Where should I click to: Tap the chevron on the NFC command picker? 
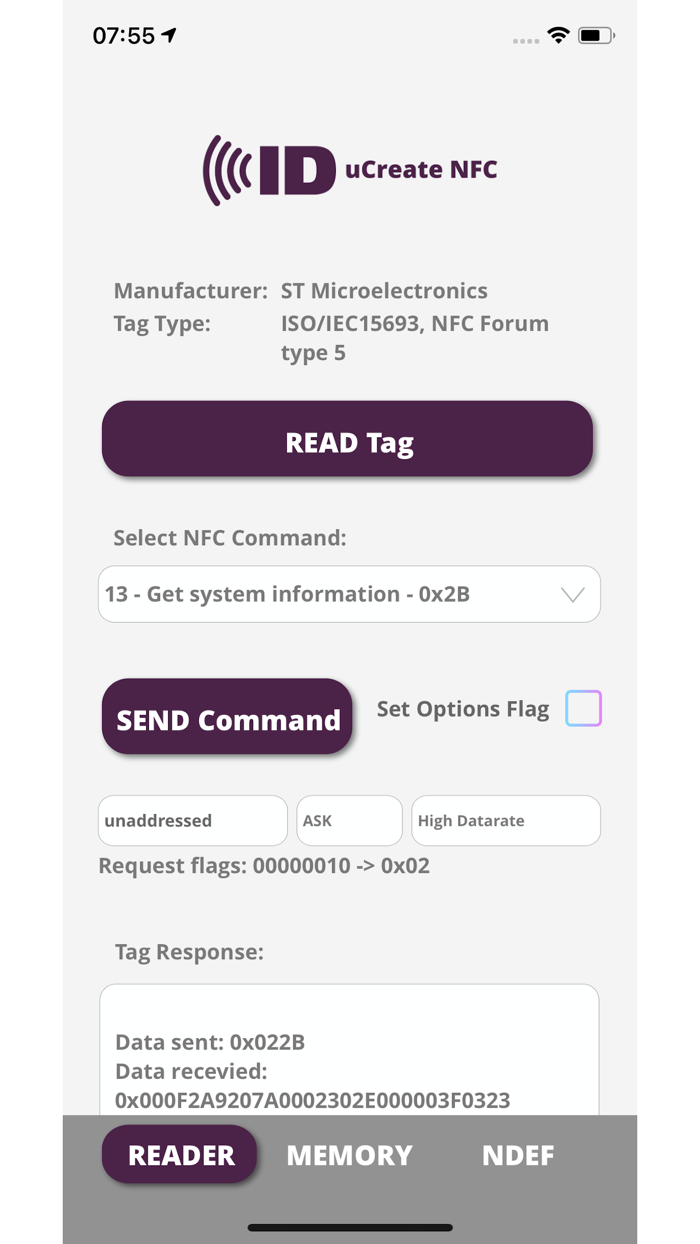(x=572, y=594)
